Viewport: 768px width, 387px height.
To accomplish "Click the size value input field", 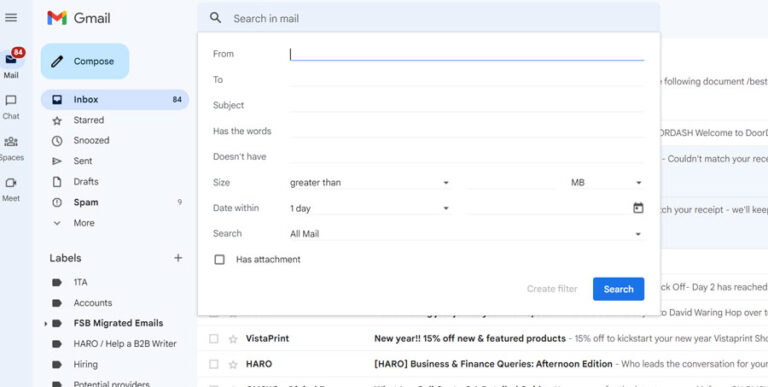I will point(511,183).
